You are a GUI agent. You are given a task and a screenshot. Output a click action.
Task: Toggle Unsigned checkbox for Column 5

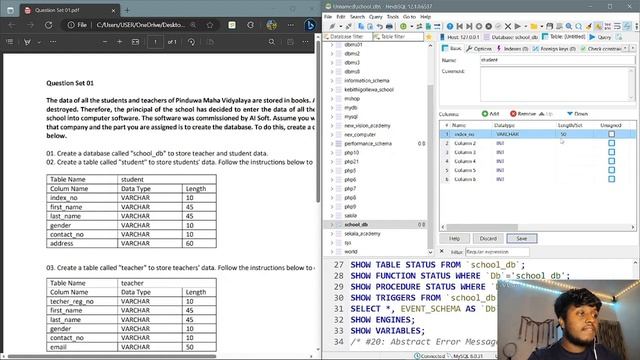pyautogui.click(x=611, y=170)
